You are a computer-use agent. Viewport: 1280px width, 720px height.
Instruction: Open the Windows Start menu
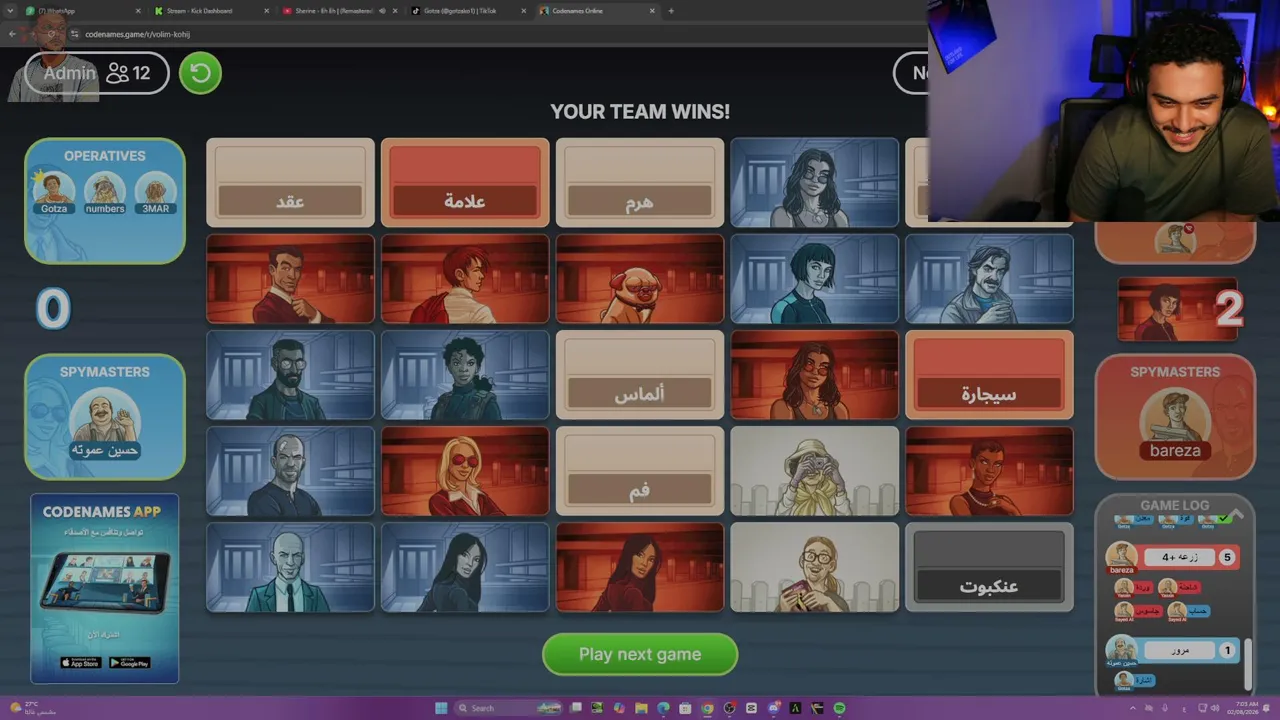[441, 708]
